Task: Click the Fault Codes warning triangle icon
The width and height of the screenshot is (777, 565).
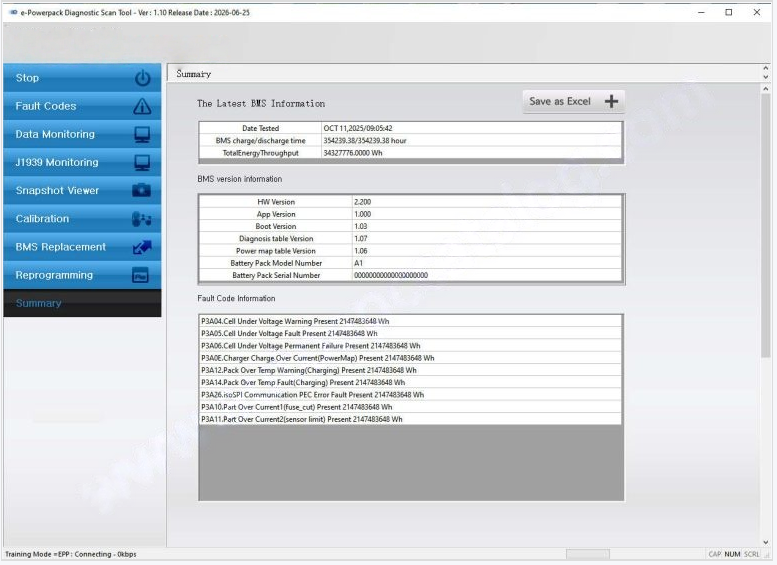Action: coord(142,106)
